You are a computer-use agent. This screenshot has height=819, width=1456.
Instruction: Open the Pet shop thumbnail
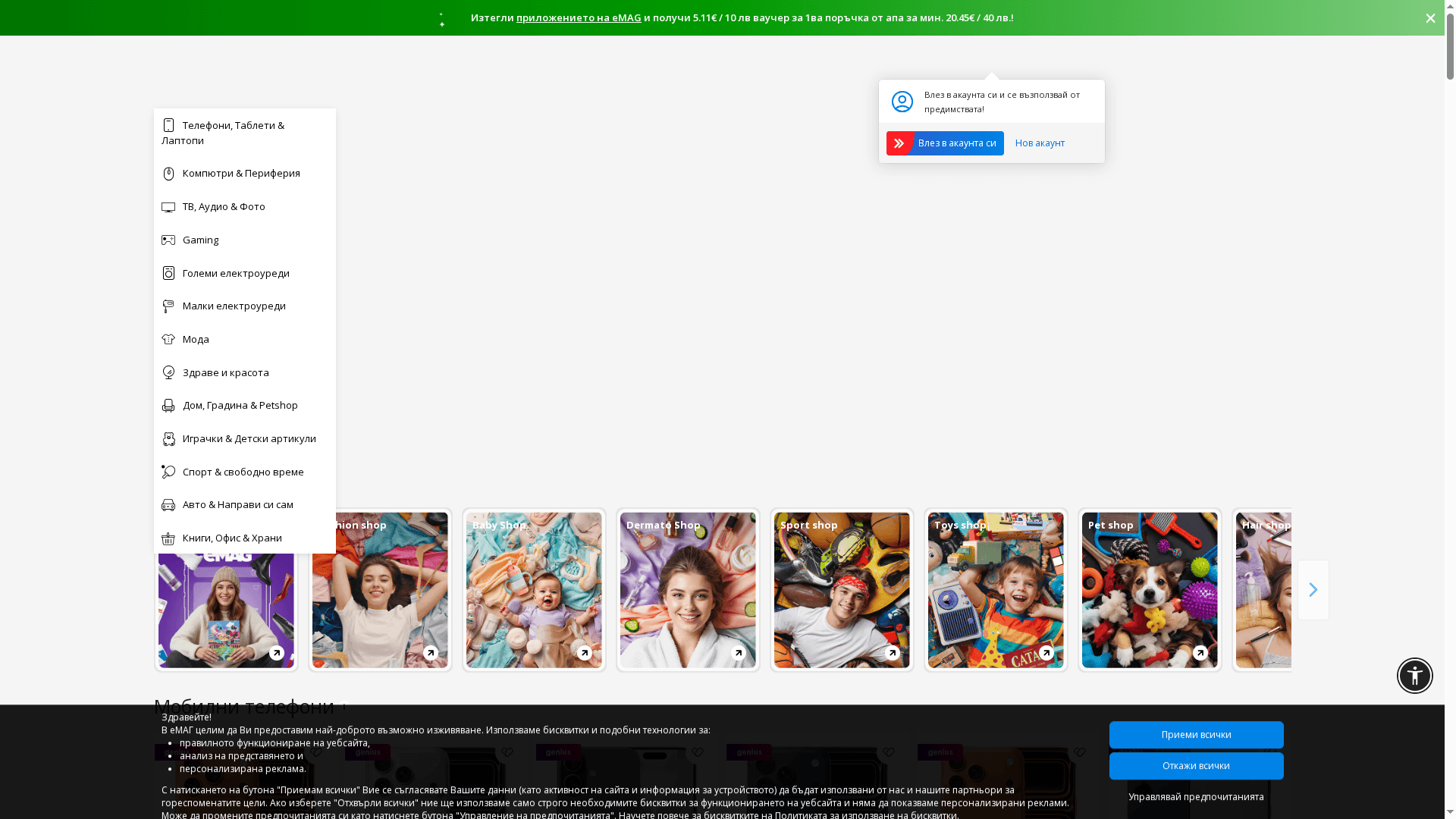pos(1150,590)
